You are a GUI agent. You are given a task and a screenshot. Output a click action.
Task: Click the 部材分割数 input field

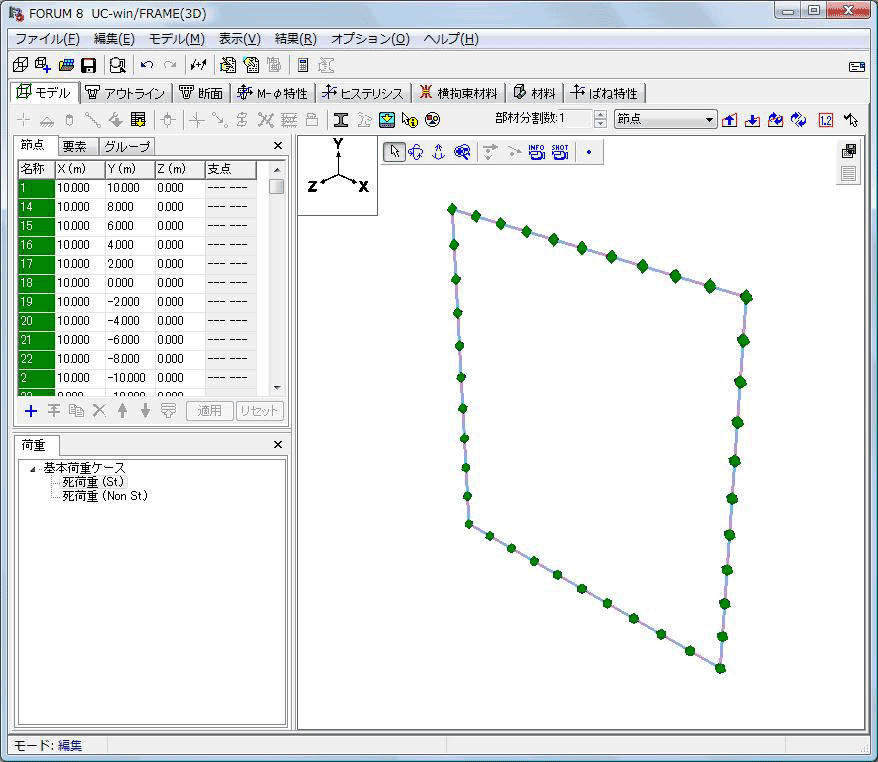click(578, 119)
